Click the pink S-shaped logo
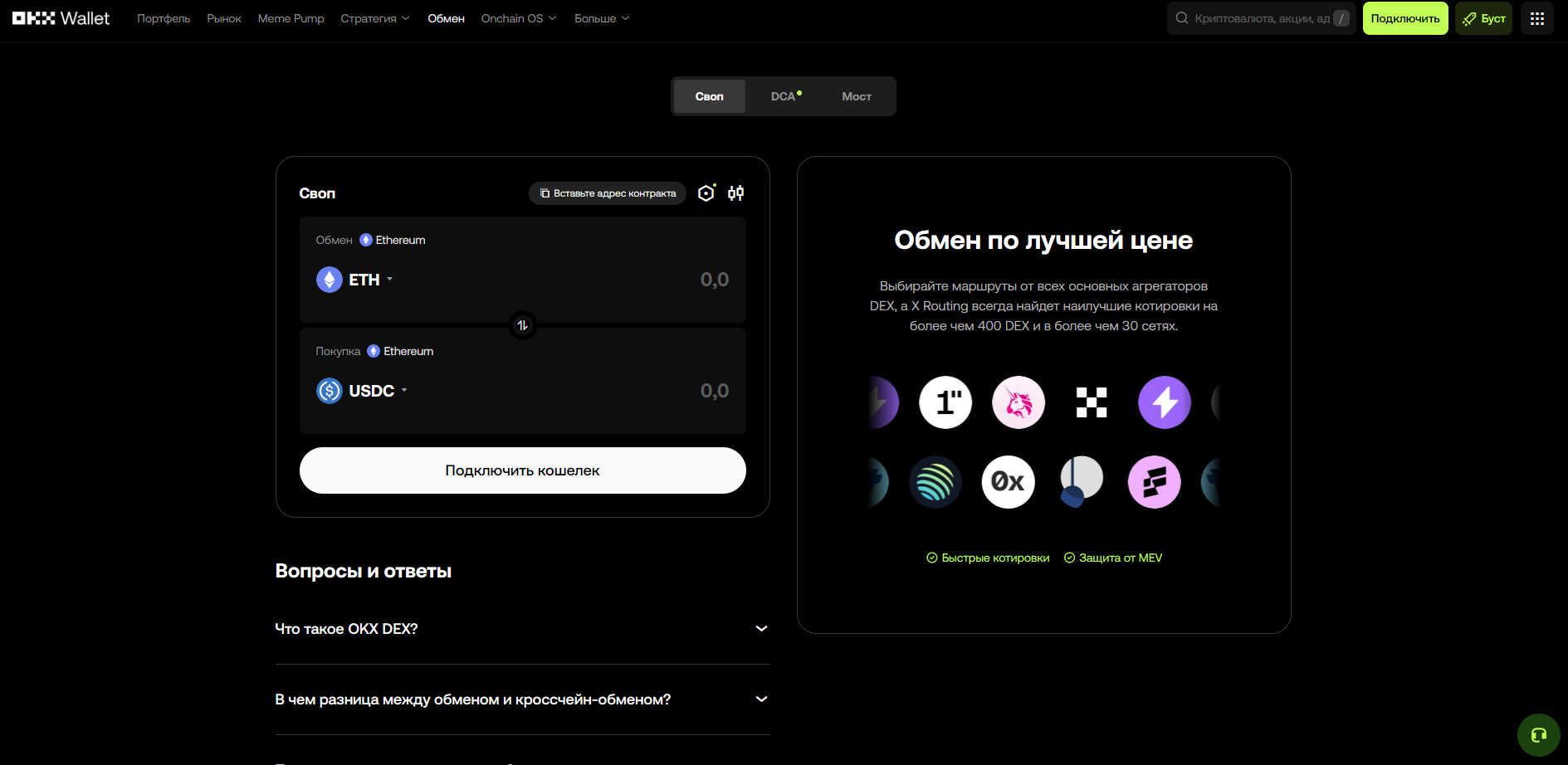The width and height of the screenshot is (1568, 765). tap(1155, 482)
